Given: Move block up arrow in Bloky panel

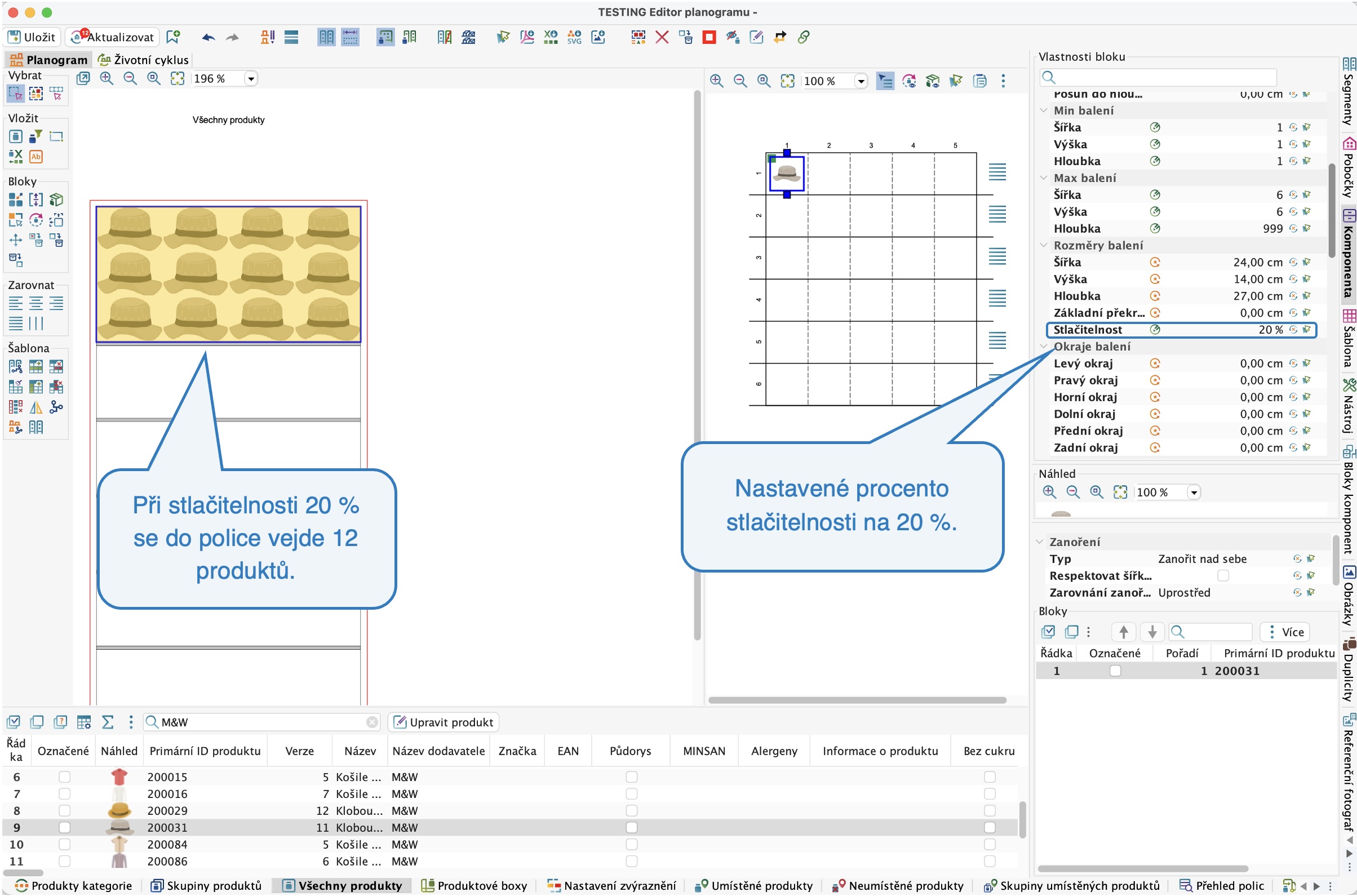Looking at the screenshot, I should coord(1123,632).
